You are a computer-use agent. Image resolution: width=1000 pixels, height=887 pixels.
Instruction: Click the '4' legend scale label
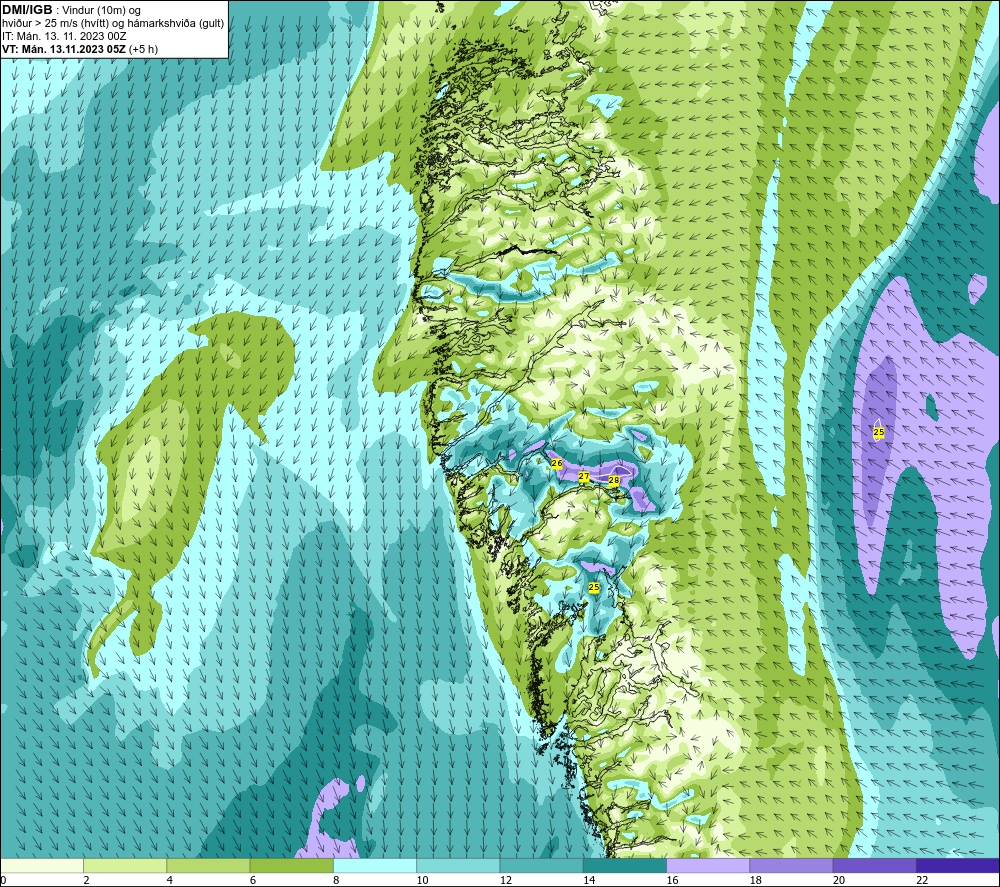[170, 880]
